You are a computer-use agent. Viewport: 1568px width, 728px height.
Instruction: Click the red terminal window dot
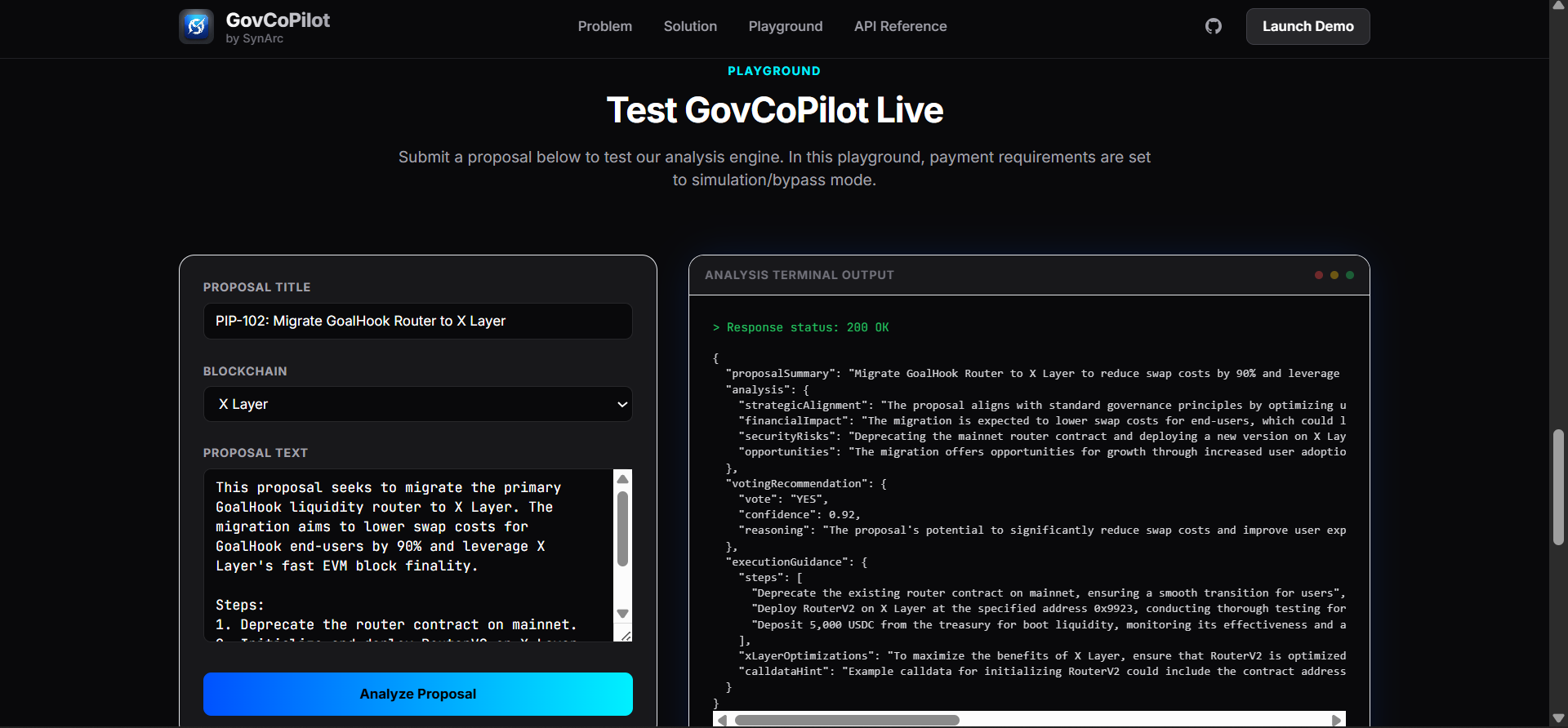pyautogui.click(x=1319, y=275)
